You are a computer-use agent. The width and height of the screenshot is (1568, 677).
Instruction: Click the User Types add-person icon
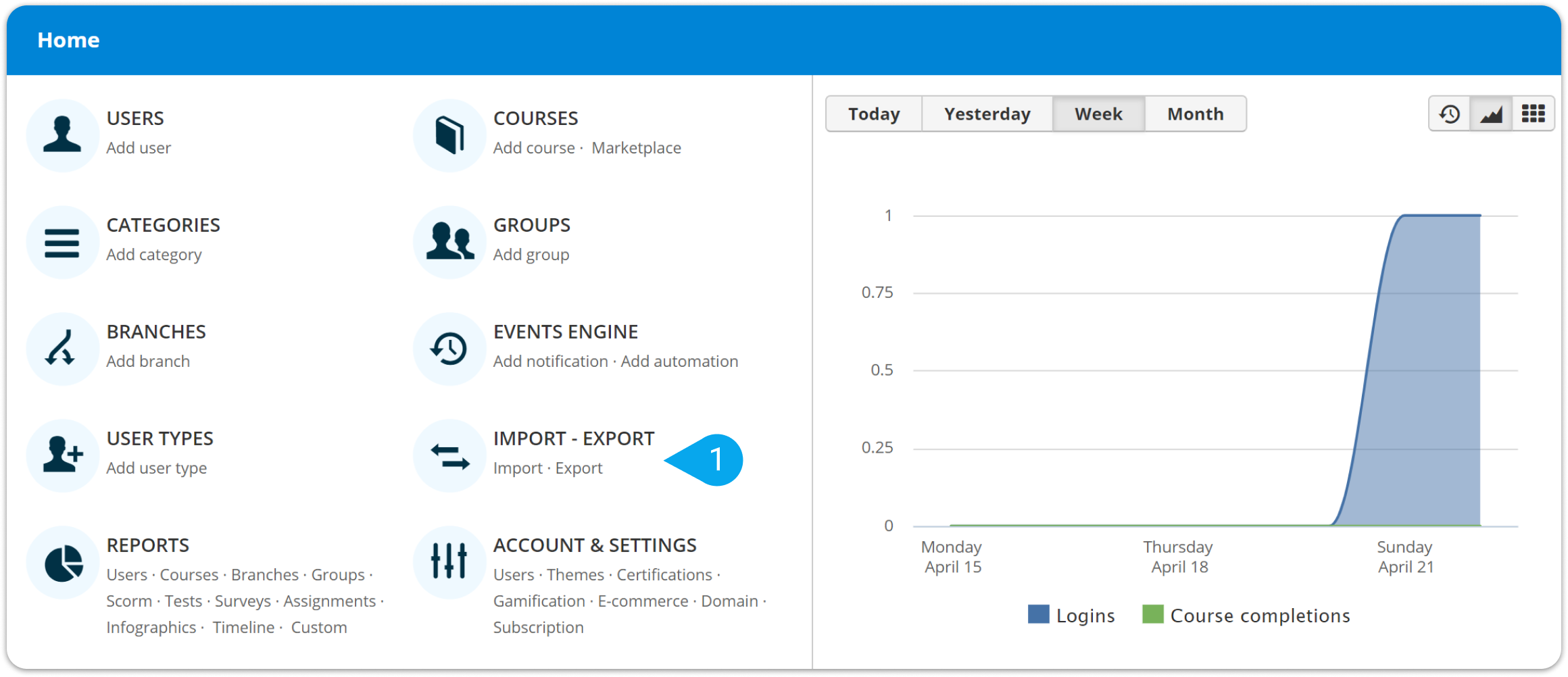63,455
